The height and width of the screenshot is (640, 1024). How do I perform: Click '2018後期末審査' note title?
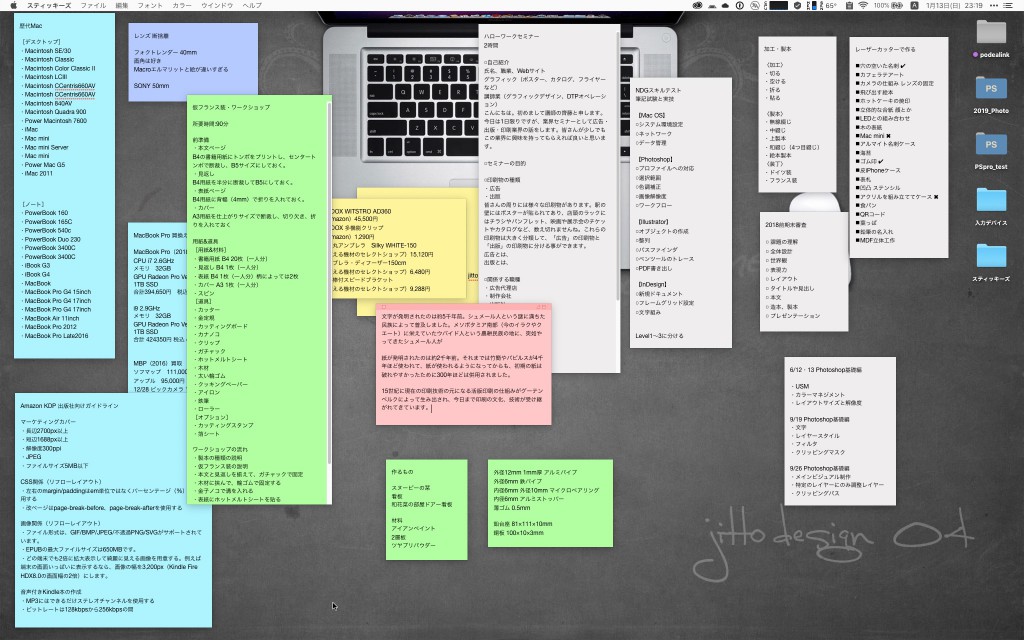786,225
